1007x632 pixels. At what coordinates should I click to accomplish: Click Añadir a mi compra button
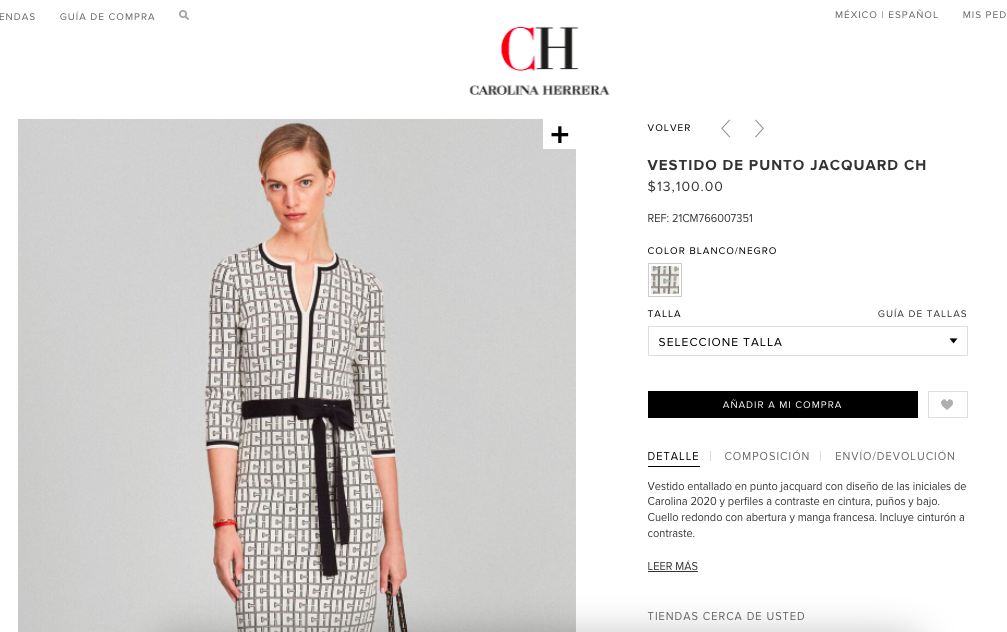coord(782,405)
